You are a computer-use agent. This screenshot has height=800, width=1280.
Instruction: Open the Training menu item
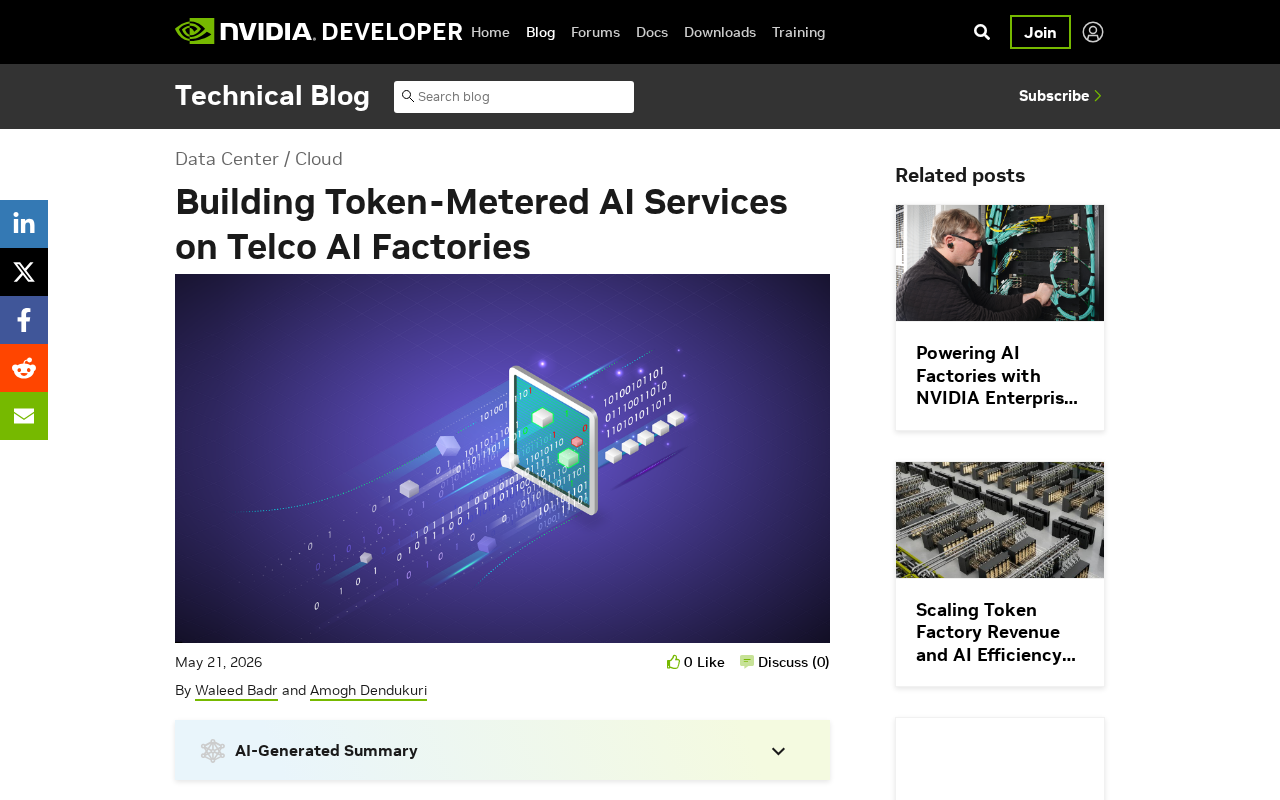point(799,32)
